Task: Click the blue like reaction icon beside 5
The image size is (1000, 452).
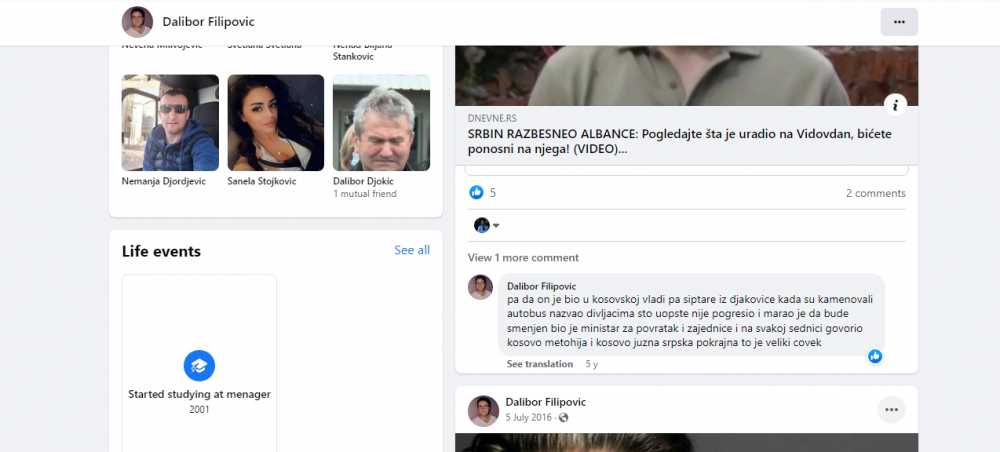Action: coord(476,193)
